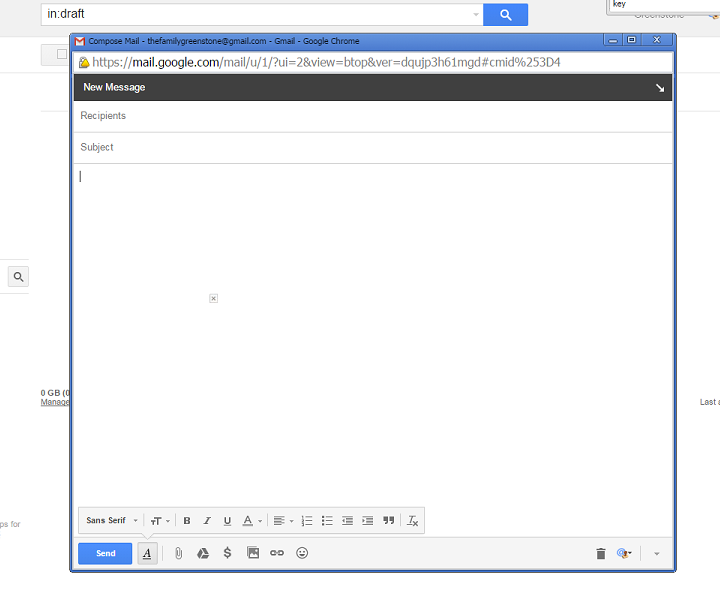Pop the New Message window back in
Screen dimensions: 720x602
(659, 88)
